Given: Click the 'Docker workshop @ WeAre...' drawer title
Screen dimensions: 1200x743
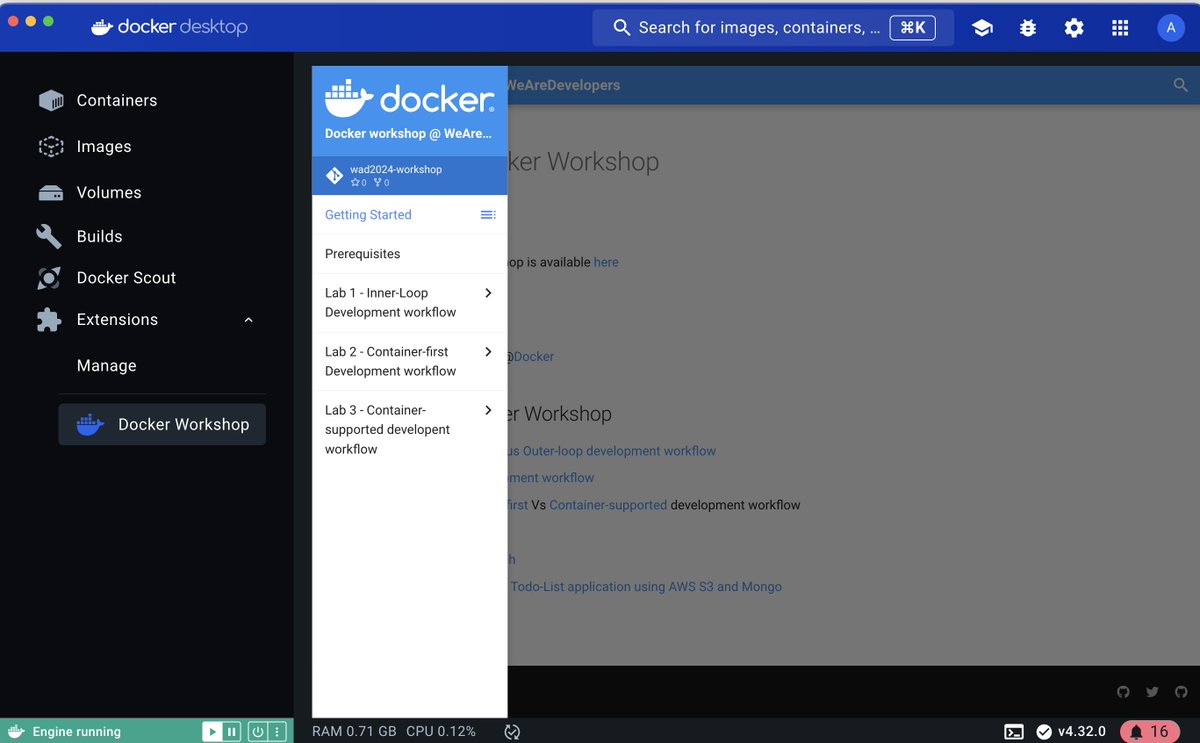Looking at the screenshot, I should coord(408,133).
